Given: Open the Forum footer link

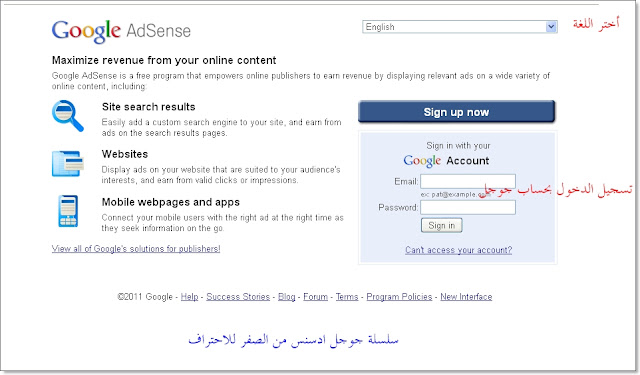Looking at the screenshot, I should click(x=316, y=297).
